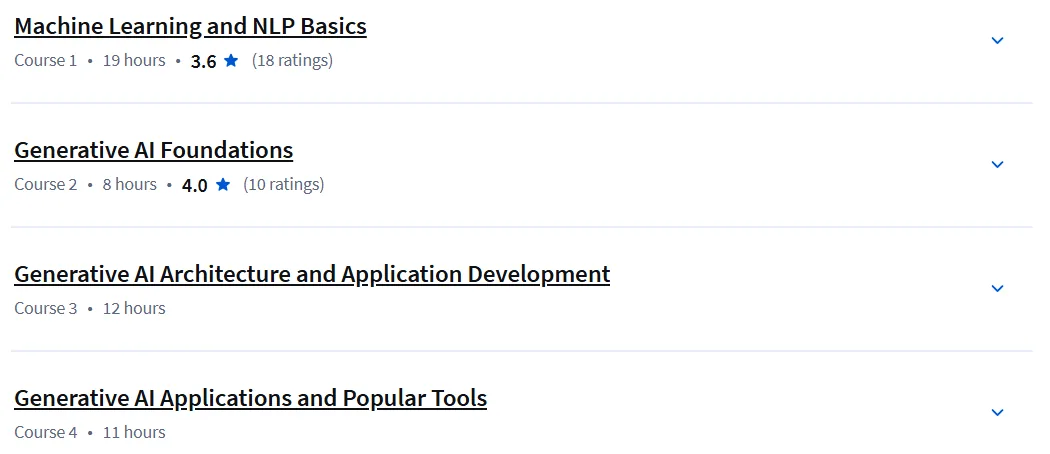
Task: Open the Machine Learning and NLP Basics course
Action: 190,26
